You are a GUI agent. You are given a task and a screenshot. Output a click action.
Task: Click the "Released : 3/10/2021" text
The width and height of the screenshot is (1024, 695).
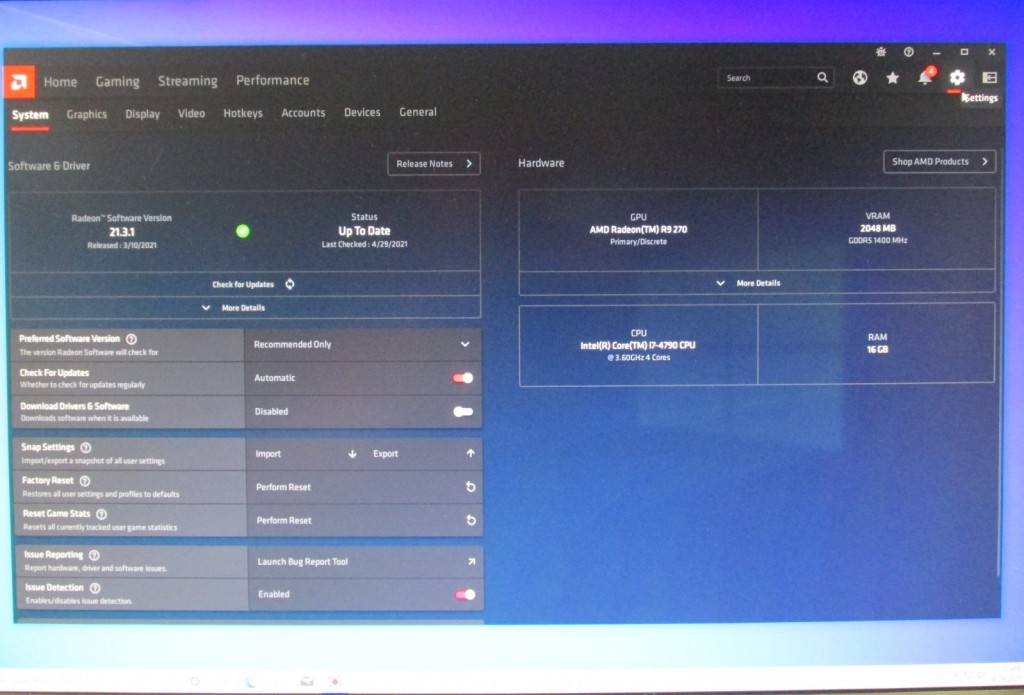[121, 246]
